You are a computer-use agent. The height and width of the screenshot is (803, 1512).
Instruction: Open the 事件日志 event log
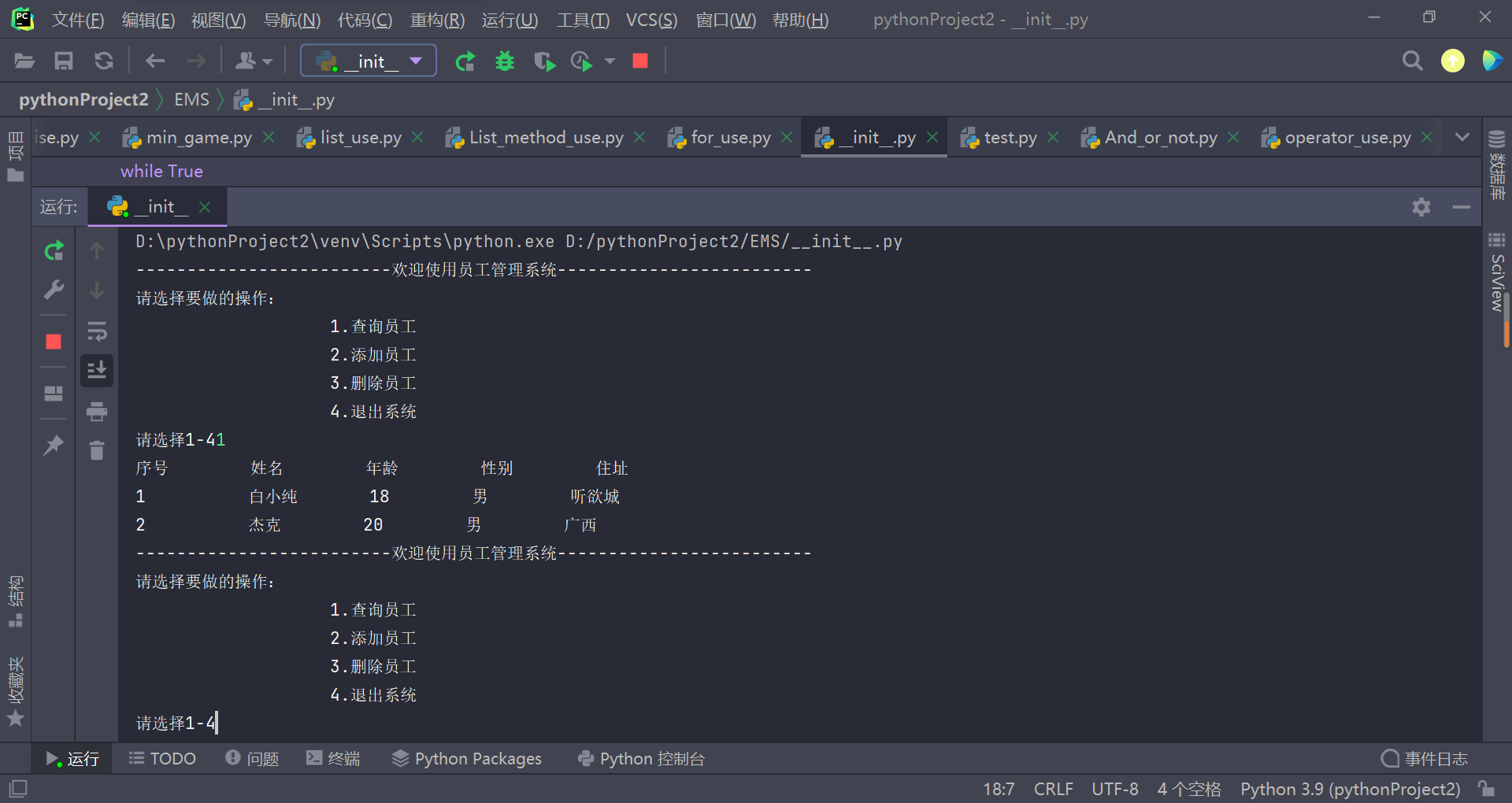click(x=1425, y=759)
